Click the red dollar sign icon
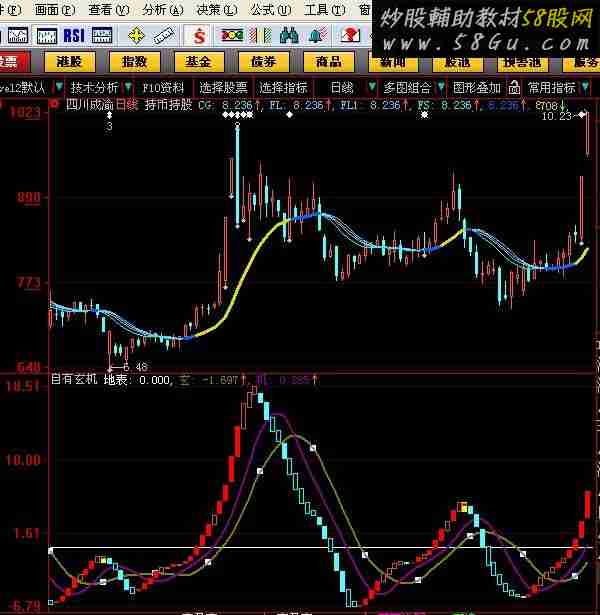 (199, 35)
